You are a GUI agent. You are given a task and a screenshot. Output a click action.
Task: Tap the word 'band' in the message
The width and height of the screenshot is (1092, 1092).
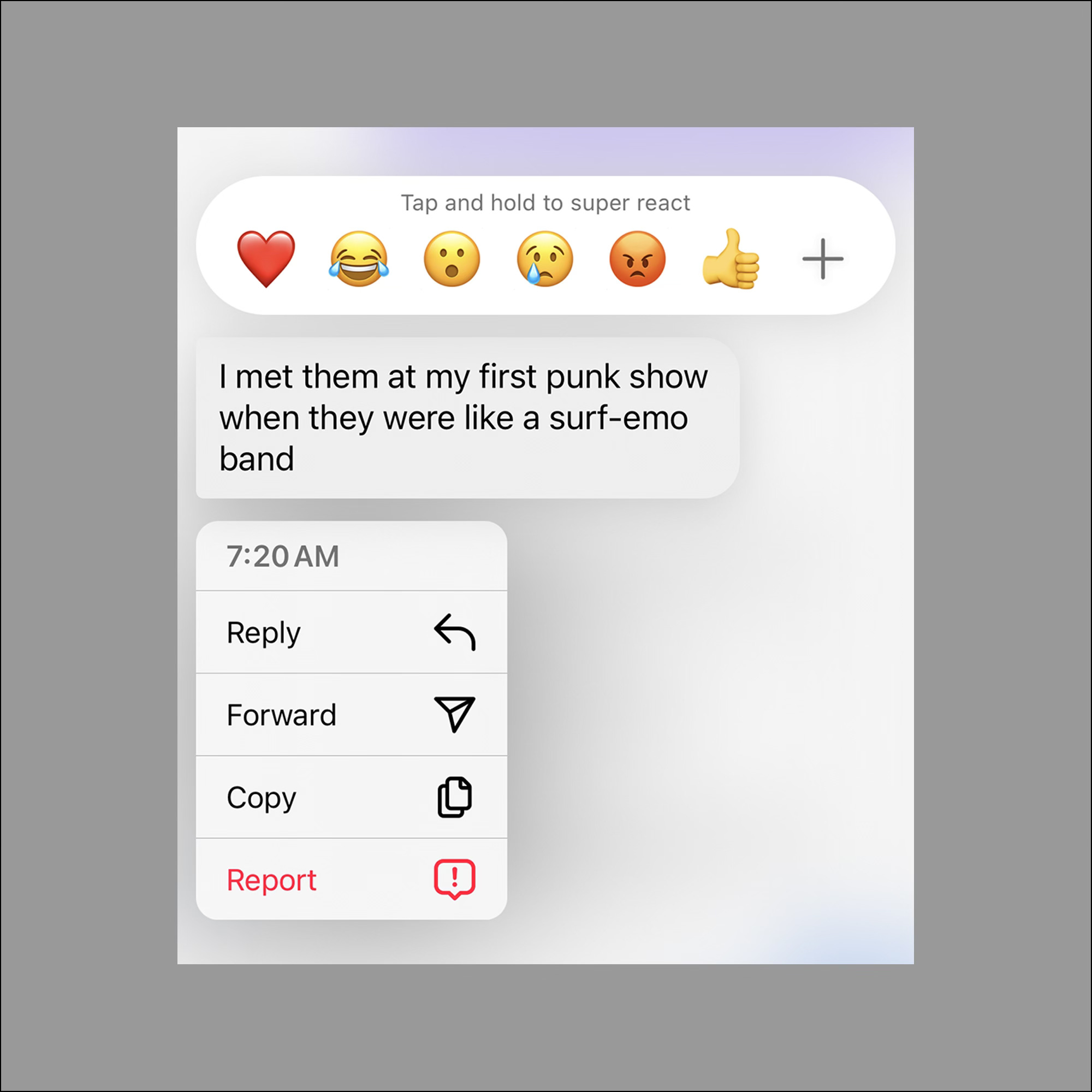point(257,459)
